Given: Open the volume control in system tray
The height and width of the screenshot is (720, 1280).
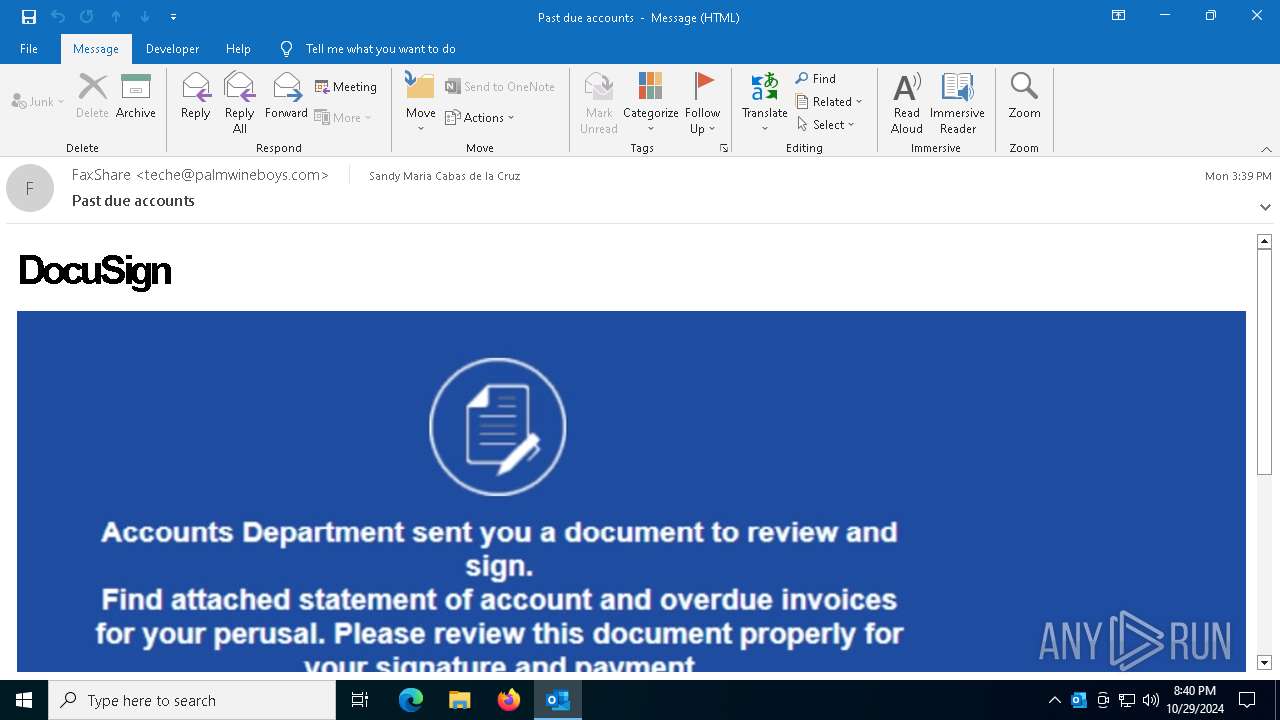Looking at the screenshot, I should [x=1151, y=700].
